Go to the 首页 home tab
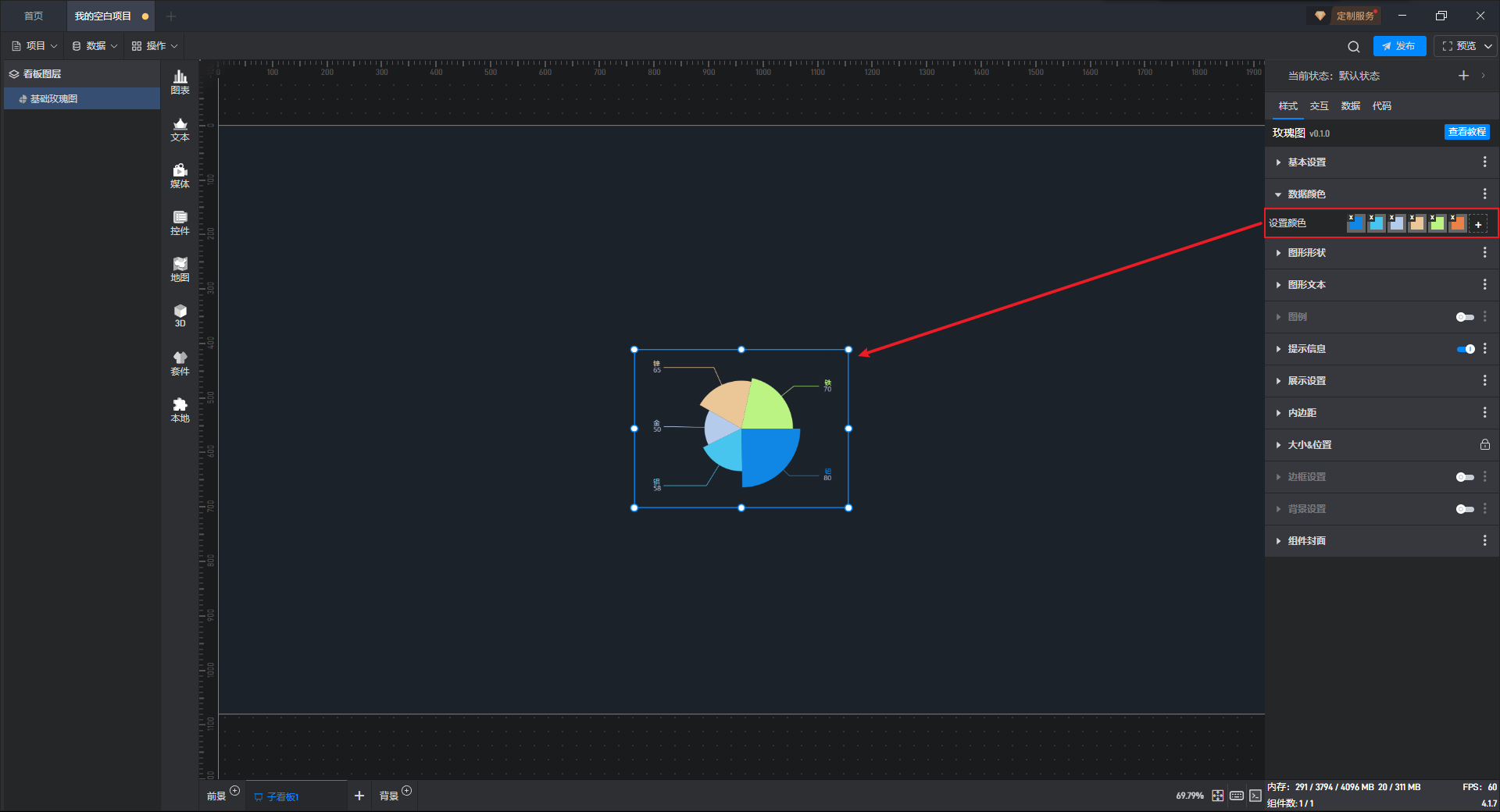Viewport: 1500px width, 812px height. point(34,16)
